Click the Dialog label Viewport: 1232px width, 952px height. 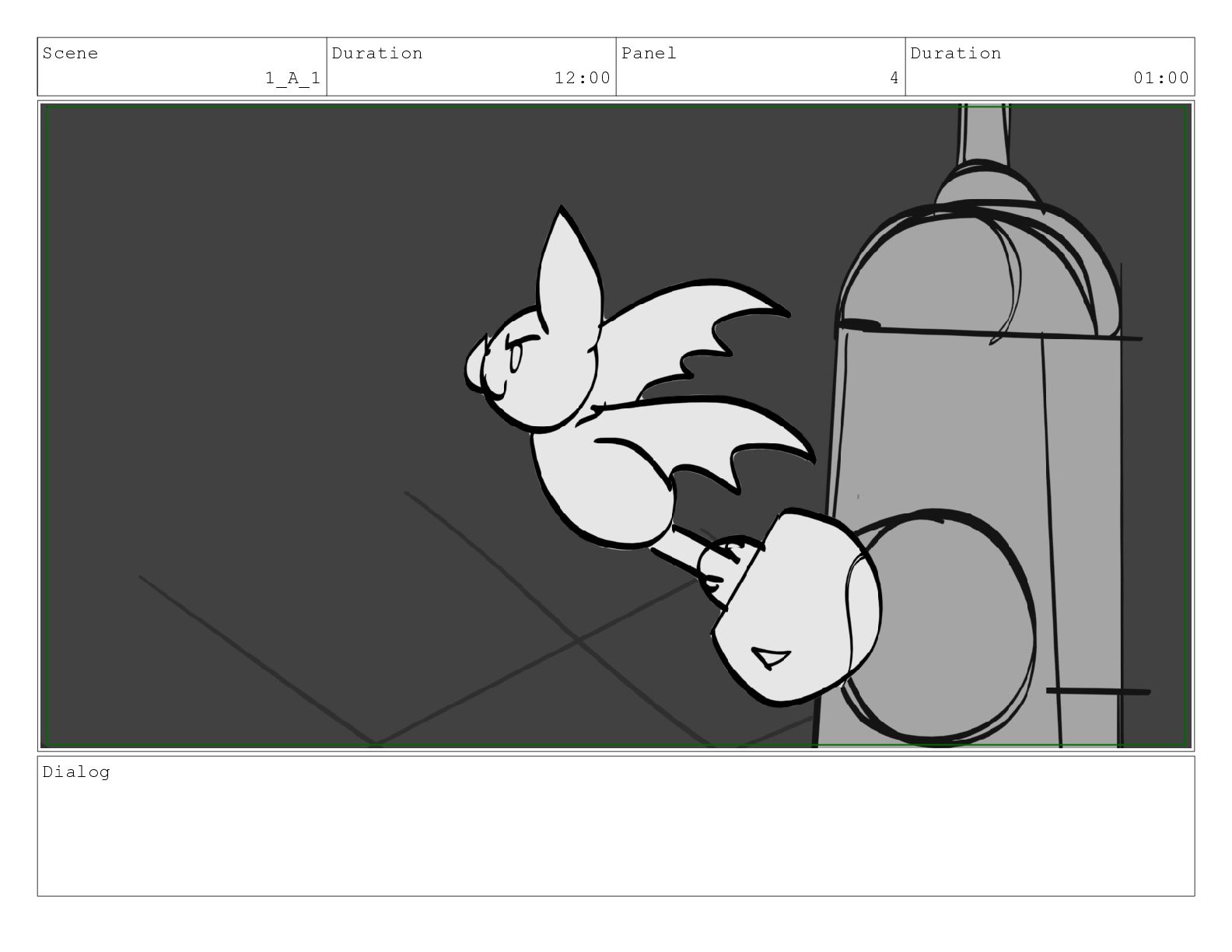pyautogui.click(x=76, y=772)
